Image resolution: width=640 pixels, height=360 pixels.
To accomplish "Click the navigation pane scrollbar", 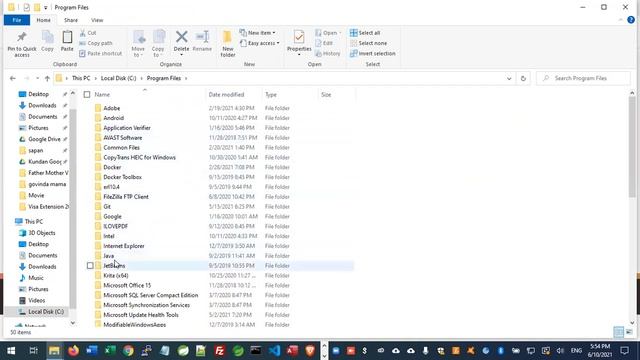I will coord(73,208).
